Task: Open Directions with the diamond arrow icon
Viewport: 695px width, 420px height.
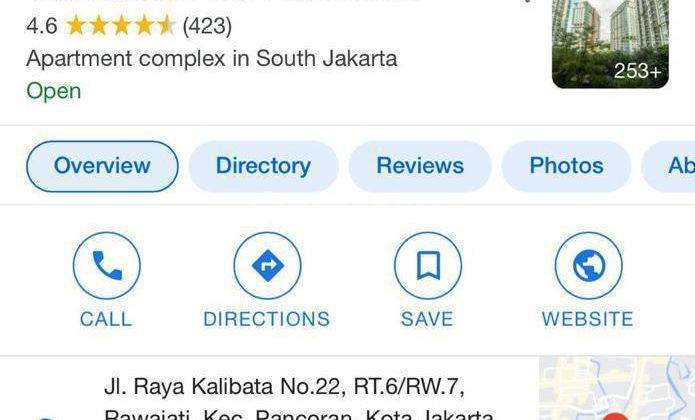Action: coord(267,266)
